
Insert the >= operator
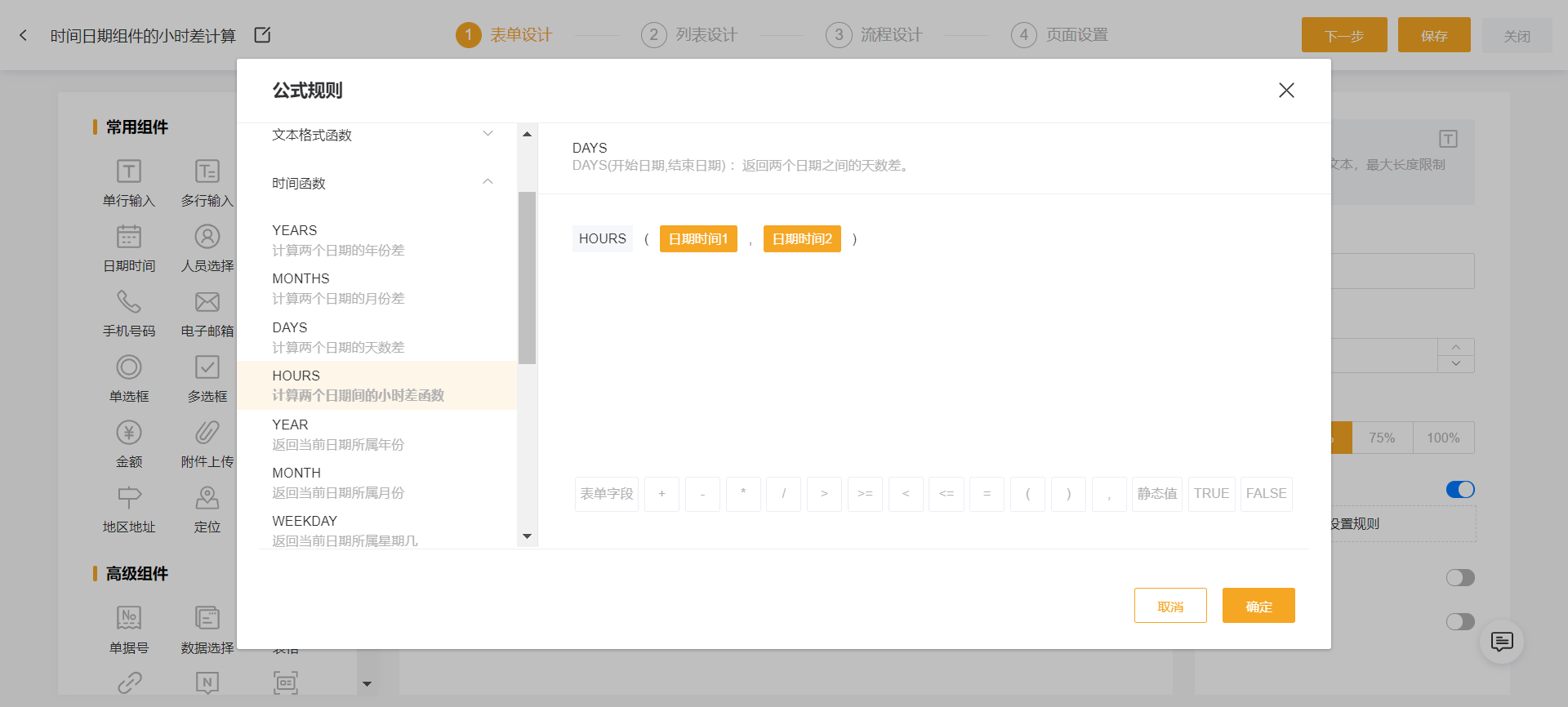coord(865,494)
